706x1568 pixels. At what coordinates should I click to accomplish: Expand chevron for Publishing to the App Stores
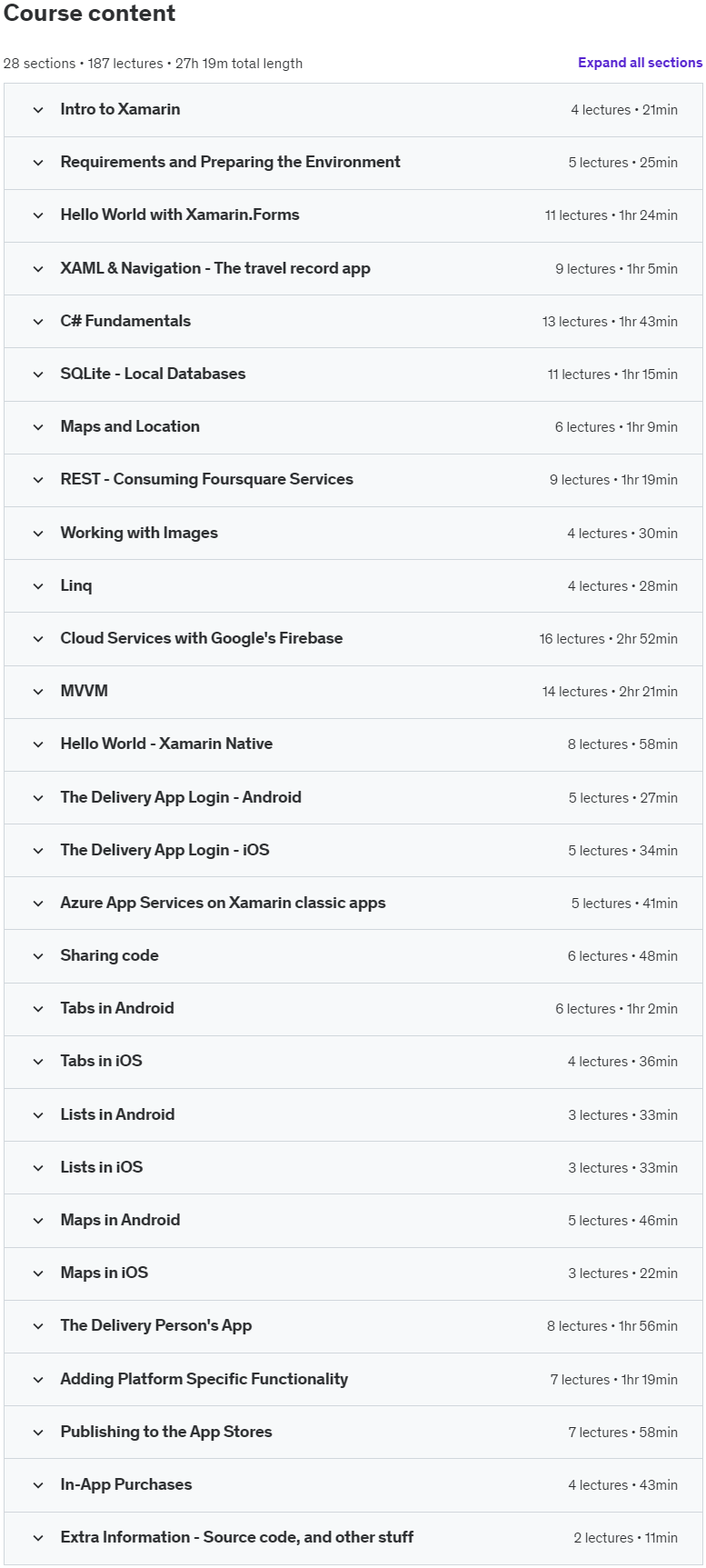coord(38,1433)
